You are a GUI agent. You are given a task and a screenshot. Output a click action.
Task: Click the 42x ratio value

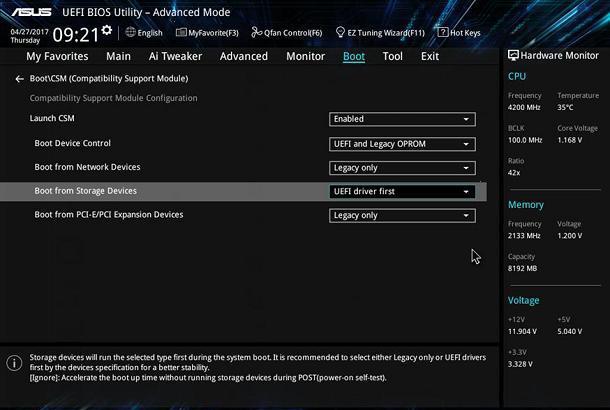(x=514, y=173)
